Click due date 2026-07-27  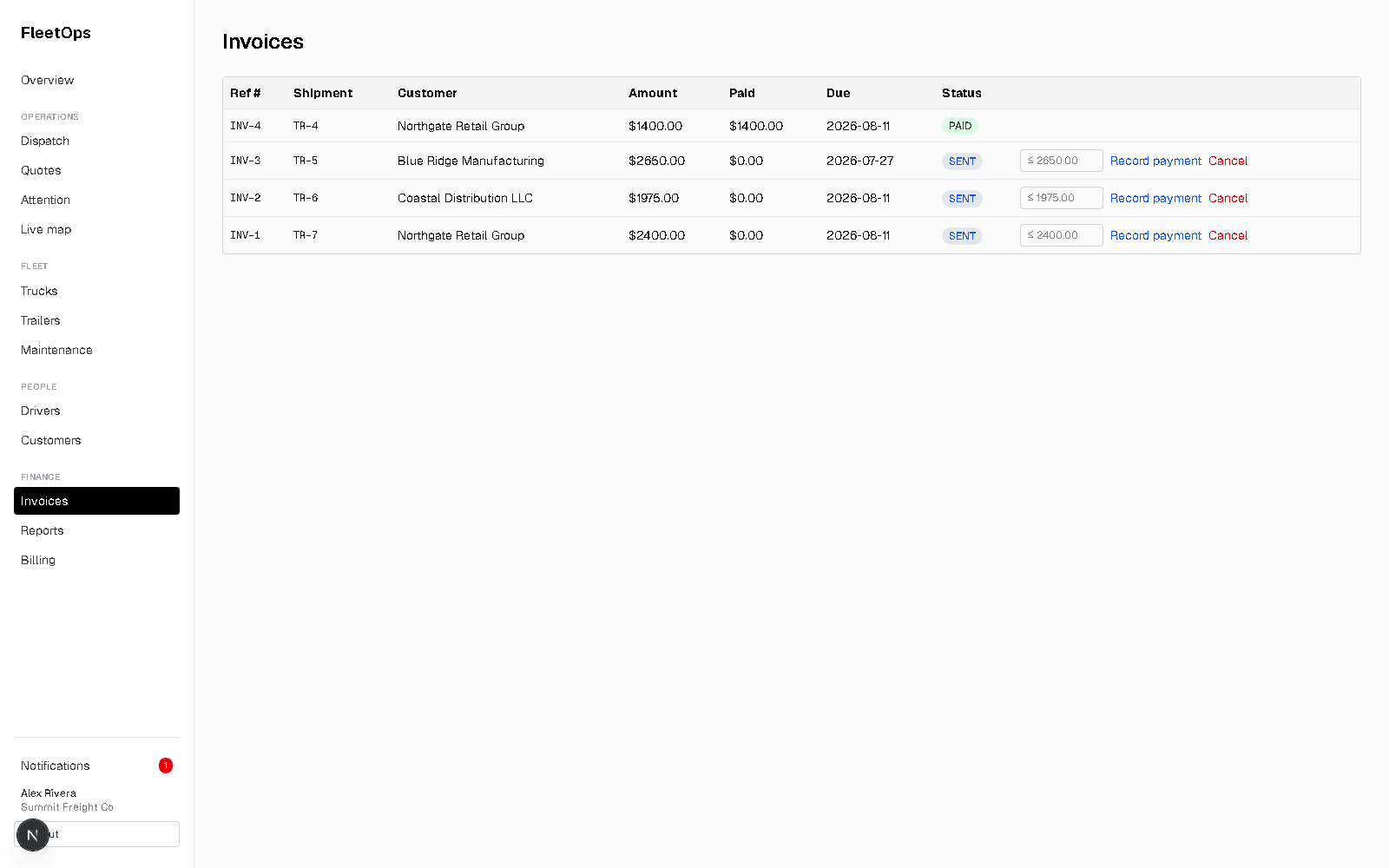coord(859,161)
